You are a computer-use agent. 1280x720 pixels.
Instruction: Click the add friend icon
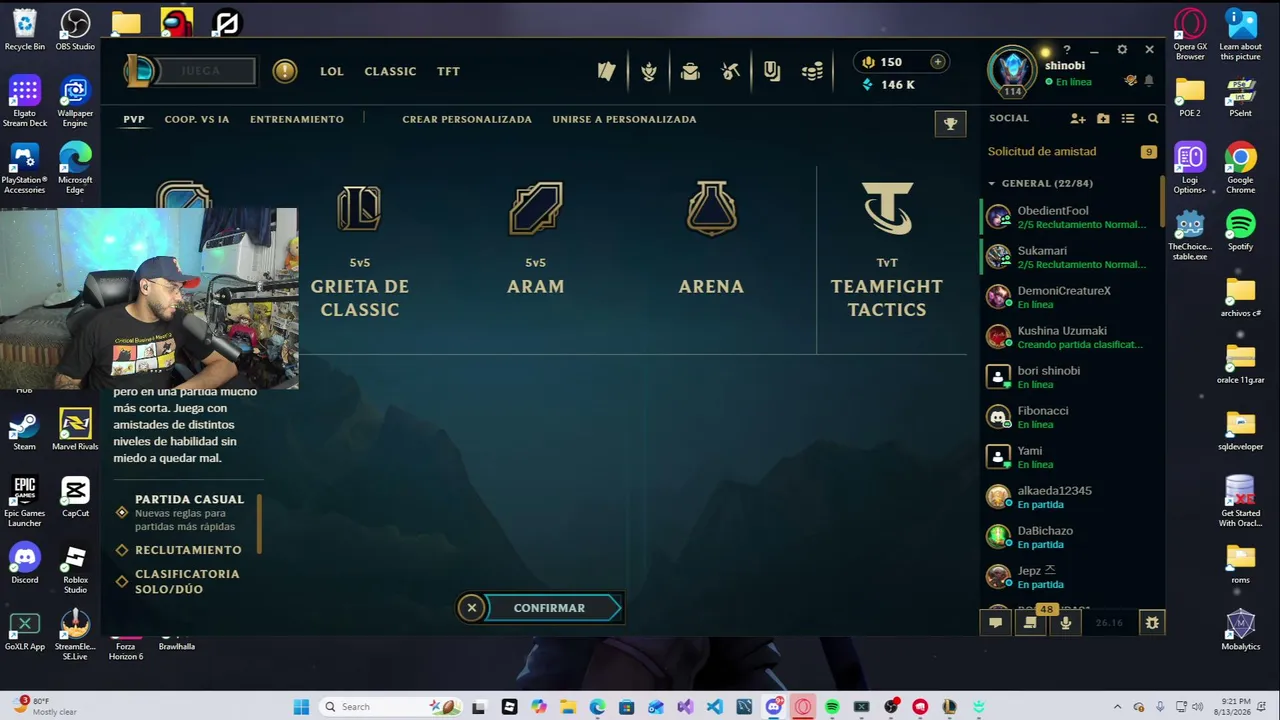pyautogui.click(x=1077, y=119)
